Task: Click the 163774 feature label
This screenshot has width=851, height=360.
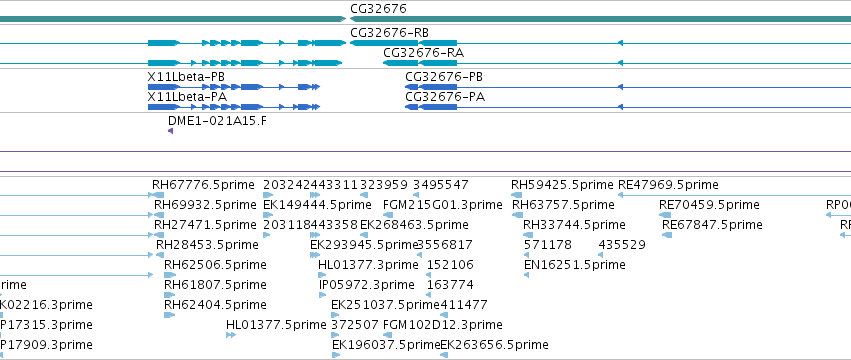Action: (450, 285)
